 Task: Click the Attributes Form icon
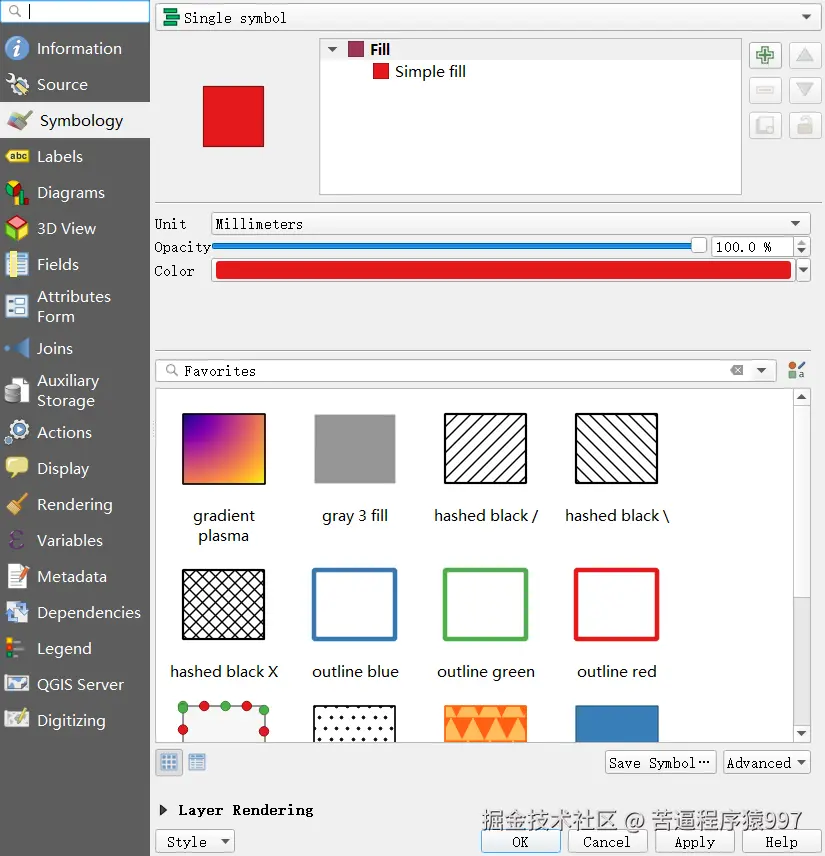point(17,306)
